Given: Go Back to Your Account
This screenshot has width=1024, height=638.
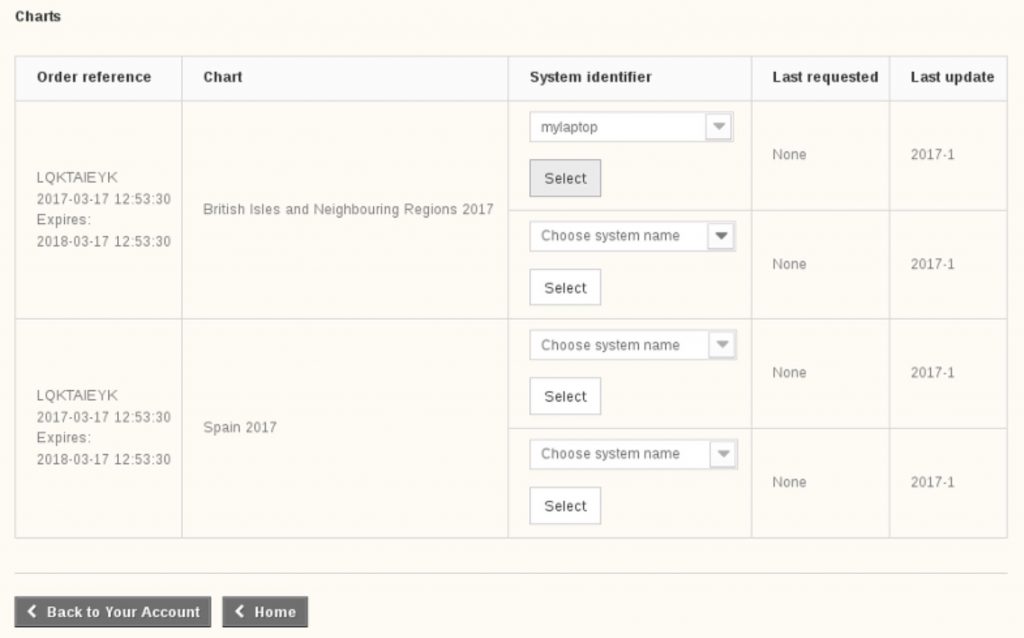Looking at the screenshot, I should (x=112, y=612).
